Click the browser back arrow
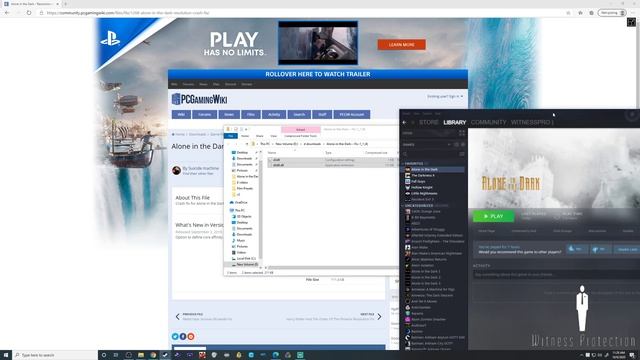 [x=7, y=13]
